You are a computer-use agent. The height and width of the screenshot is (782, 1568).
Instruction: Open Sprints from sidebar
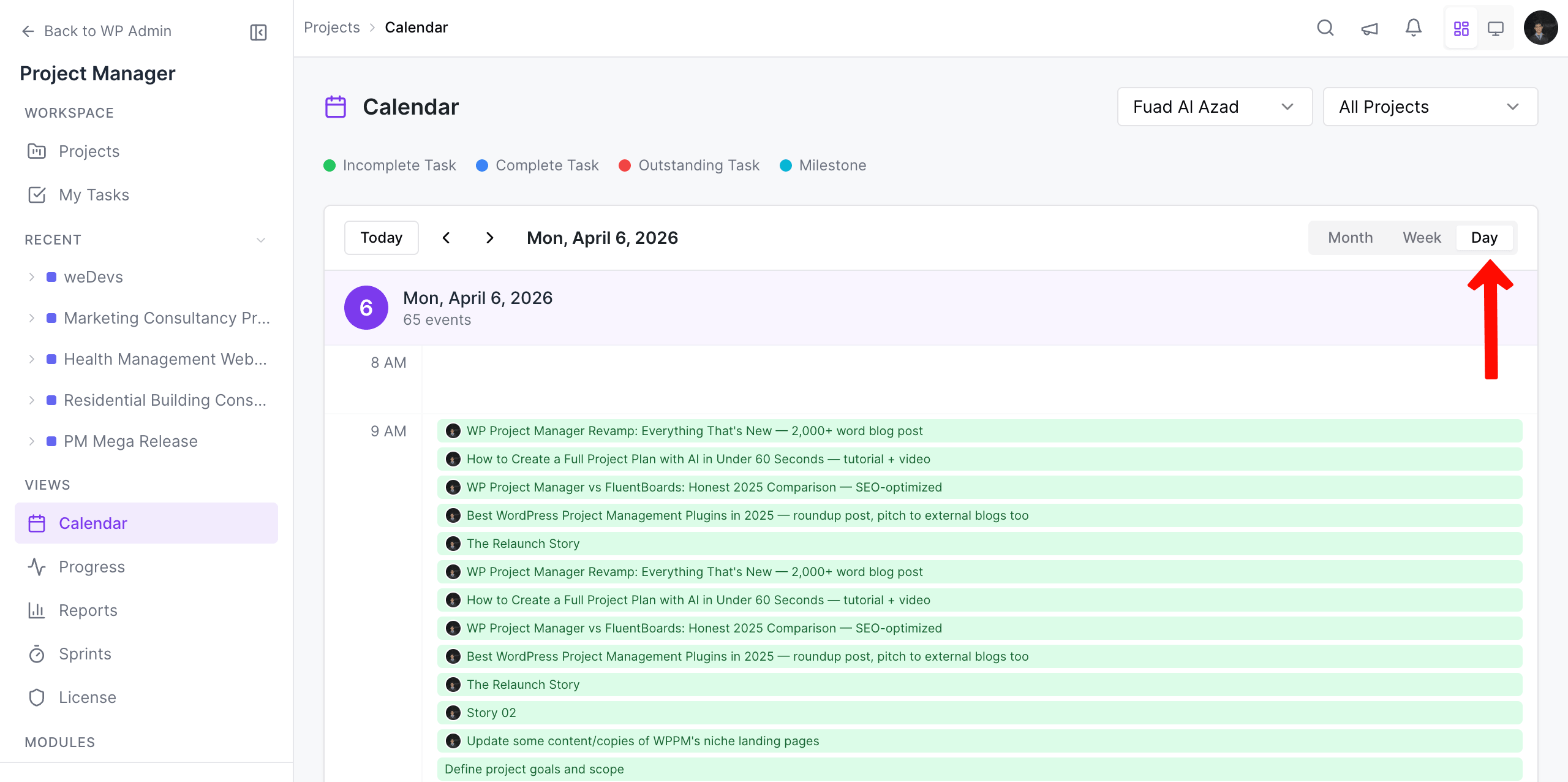pos(85,654)
